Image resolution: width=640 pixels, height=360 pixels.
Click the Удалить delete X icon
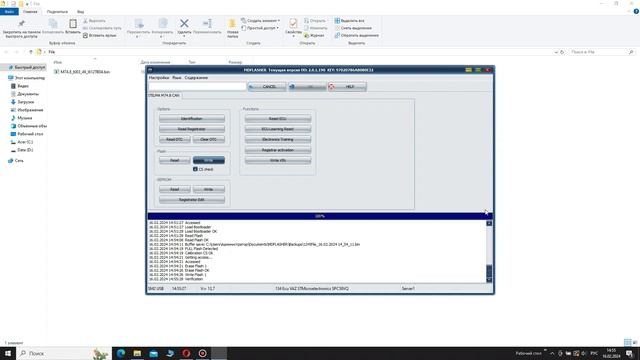184,24
